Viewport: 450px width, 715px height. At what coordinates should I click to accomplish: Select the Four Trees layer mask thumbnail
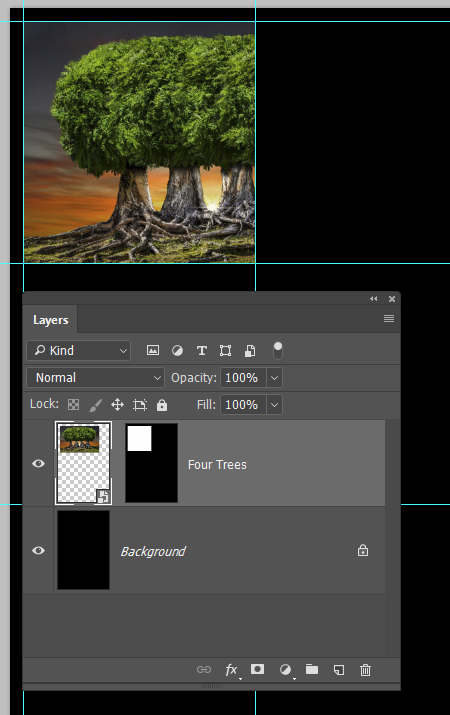[x=151, y=463]
